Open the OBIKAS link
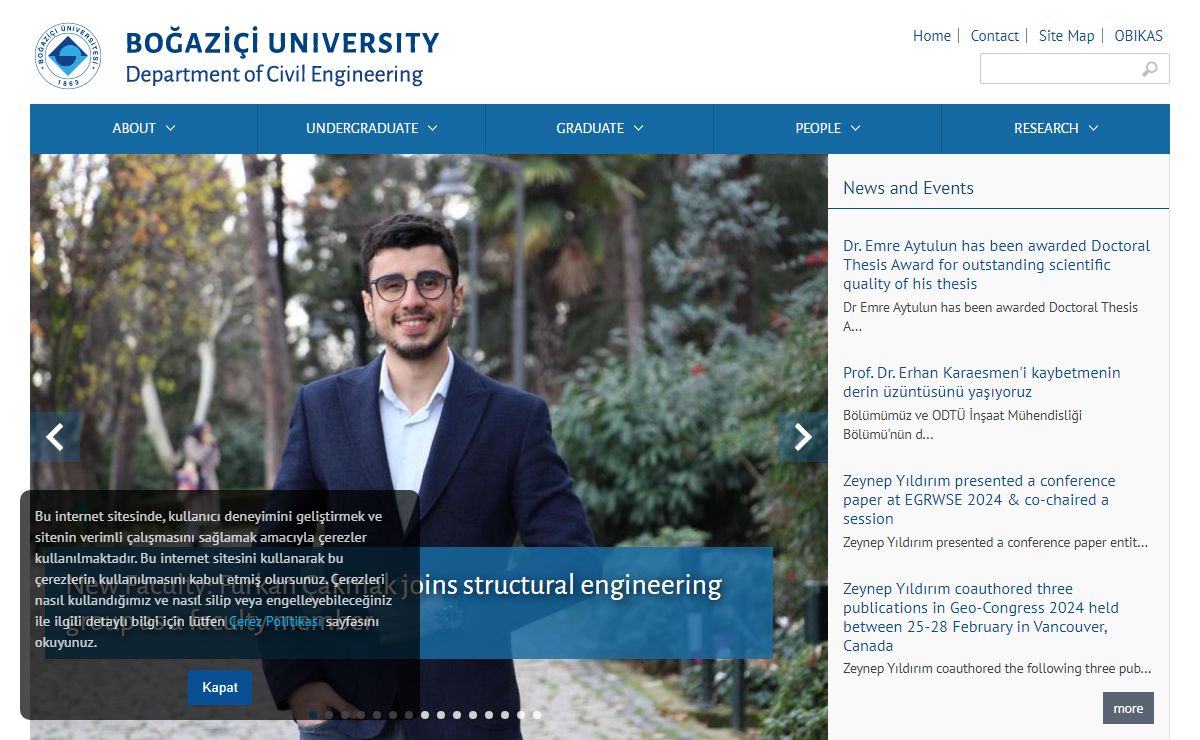Screen dimensions: 1200x740 click(x=1138, y=36)
